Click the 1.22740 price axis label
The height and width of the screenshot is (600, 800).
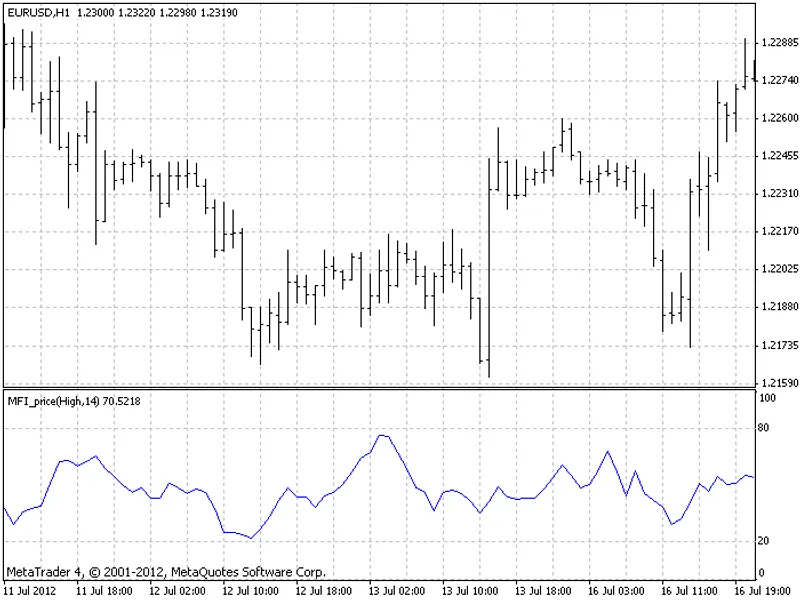click(x=780, y=80)
